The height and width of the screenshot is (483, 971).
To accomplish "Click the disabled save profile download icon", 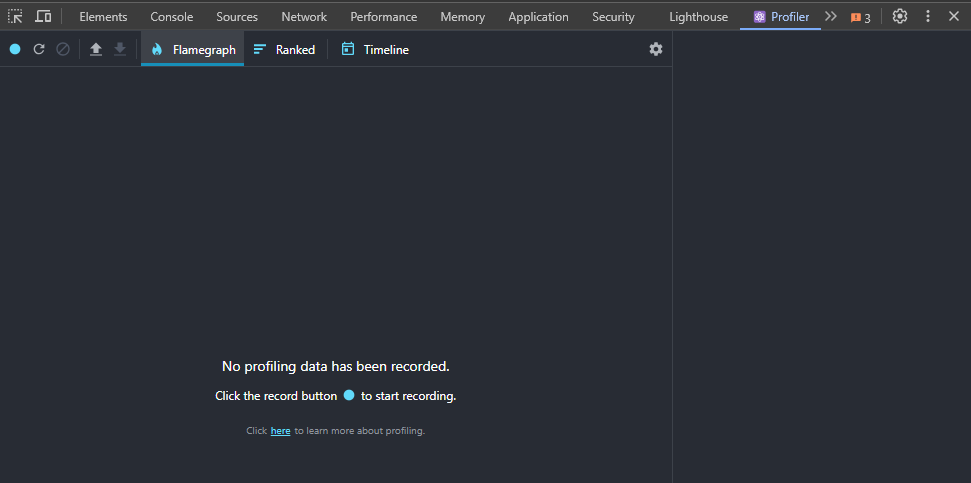I will coord(120,49).
